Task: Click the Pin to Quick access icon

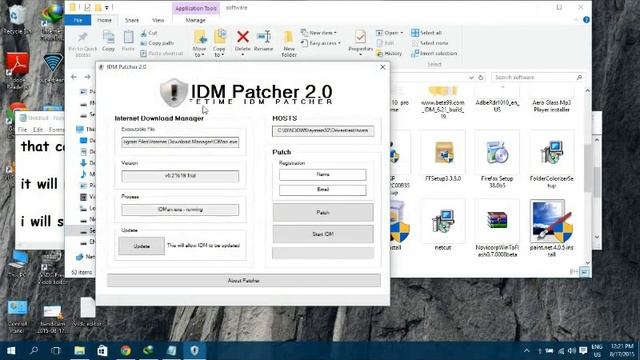Action: (83, 38)
